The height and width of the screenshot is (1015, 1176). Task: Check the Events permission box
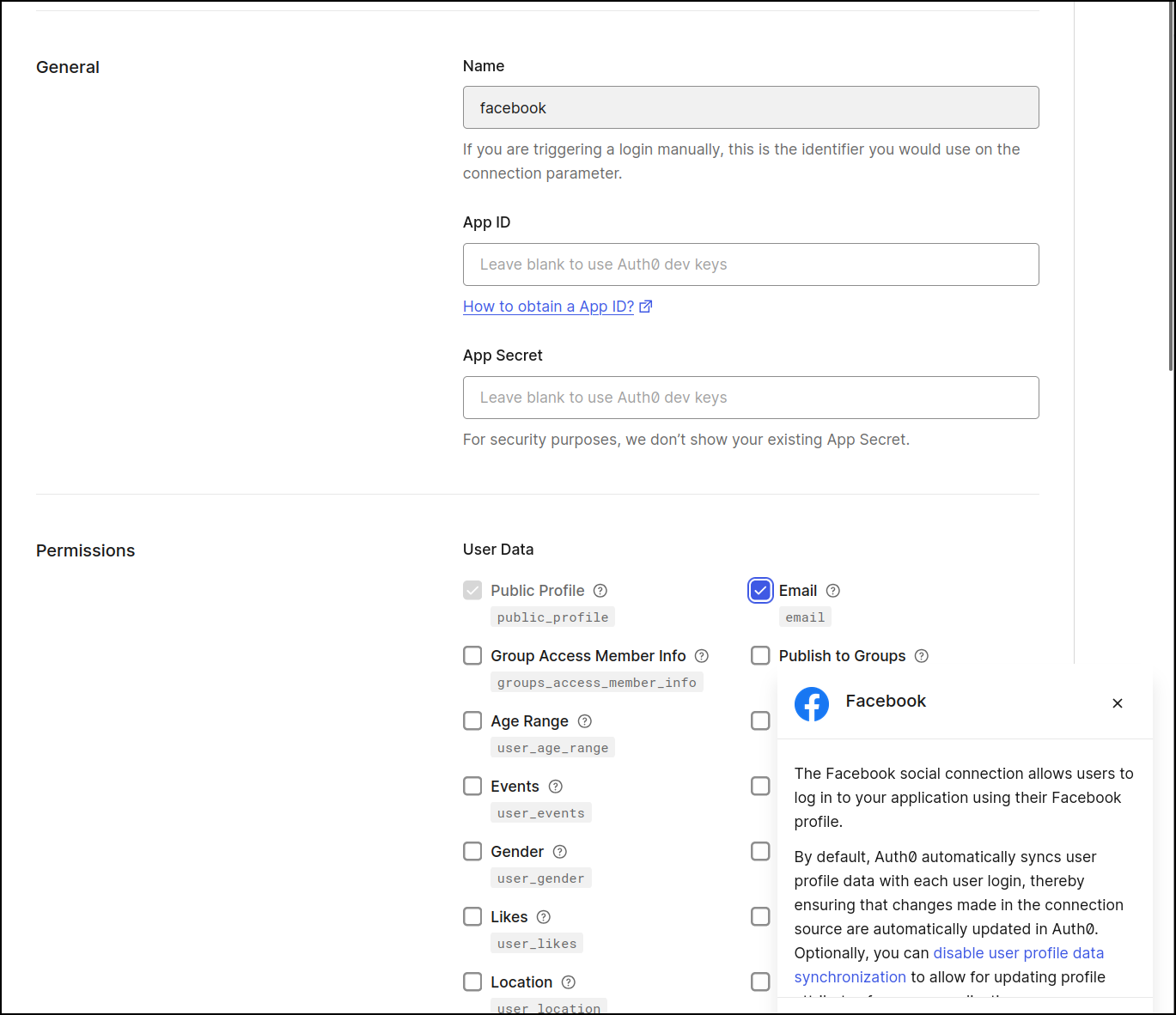[x=472, y=786]
